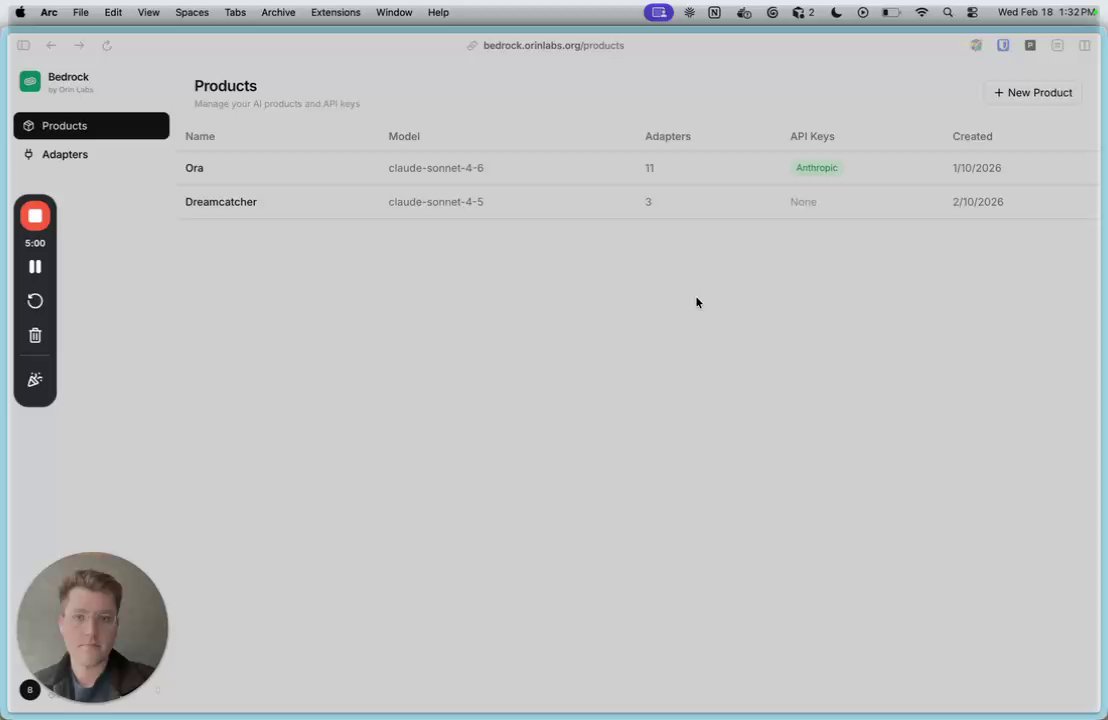Click the Anthropic API key badge
Screen dimensions: 1108x720
816,168
